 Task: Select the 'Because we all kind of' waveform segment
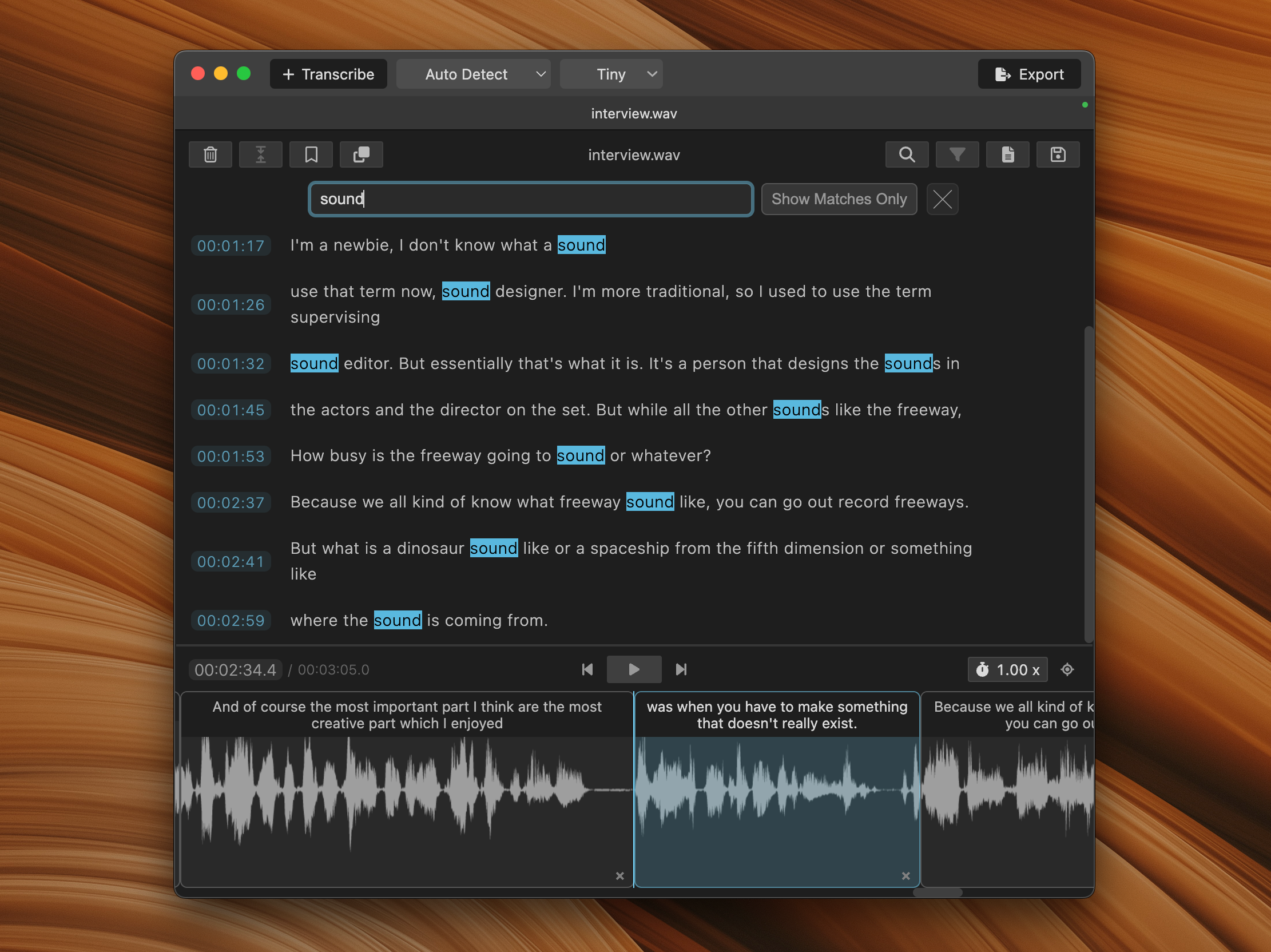(1007, 790)
